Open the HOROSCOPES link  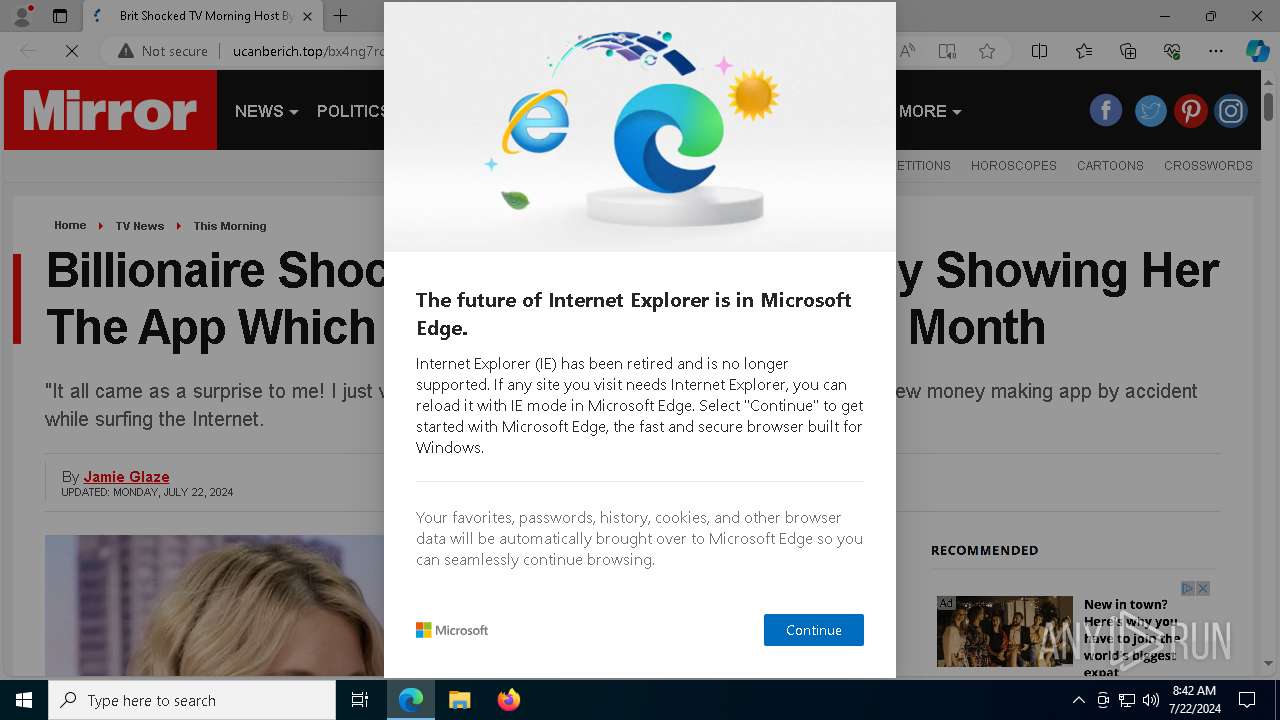coord(1013,166)
